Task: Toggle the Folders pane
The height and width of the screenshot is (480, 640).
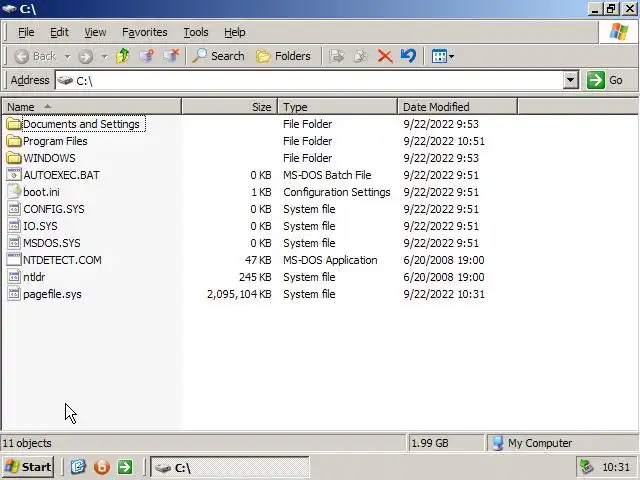Action: point(283,56)
